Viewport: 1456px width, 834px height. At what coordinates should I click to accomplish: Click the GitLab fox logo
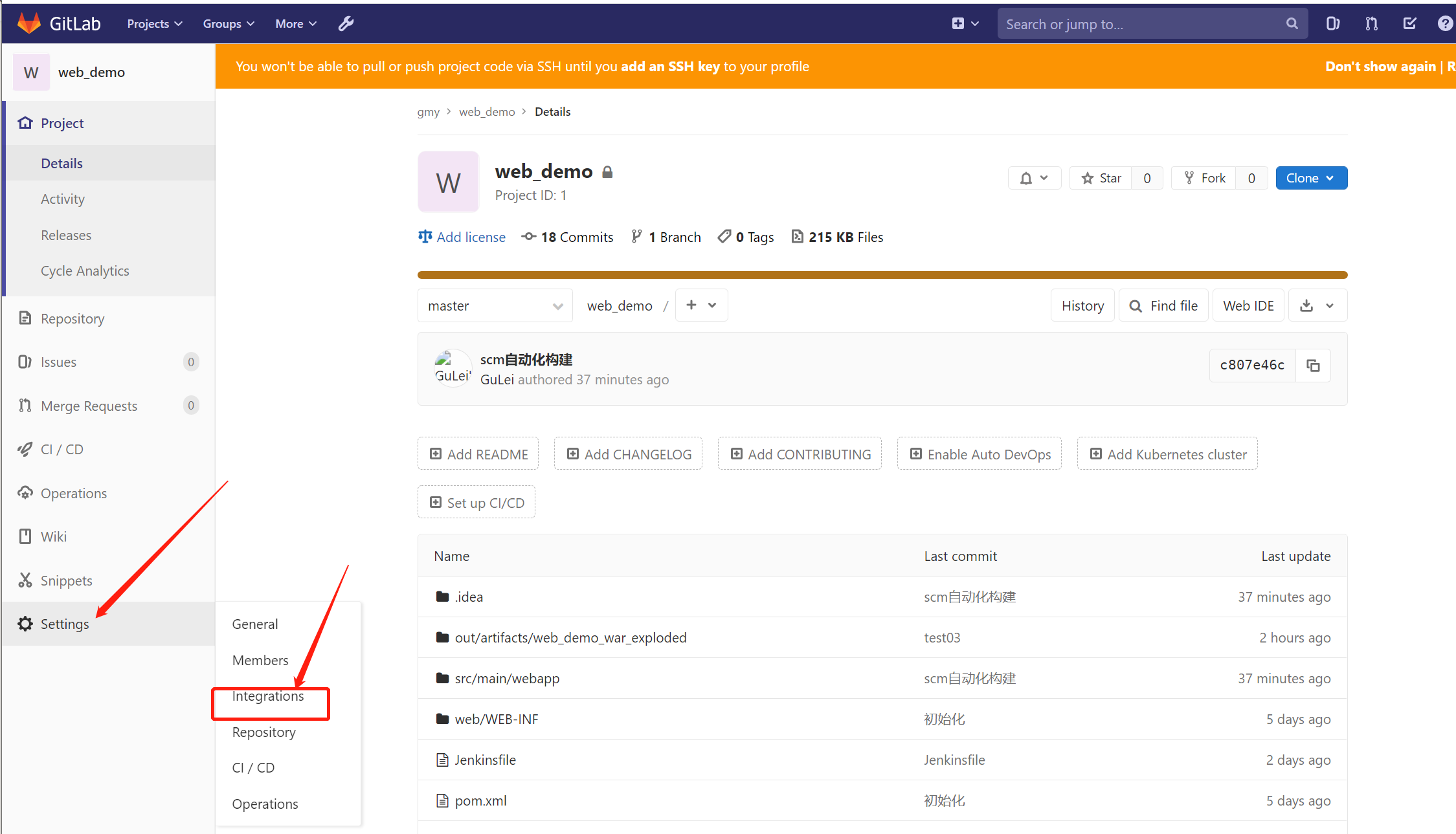[x=28, y=23]
